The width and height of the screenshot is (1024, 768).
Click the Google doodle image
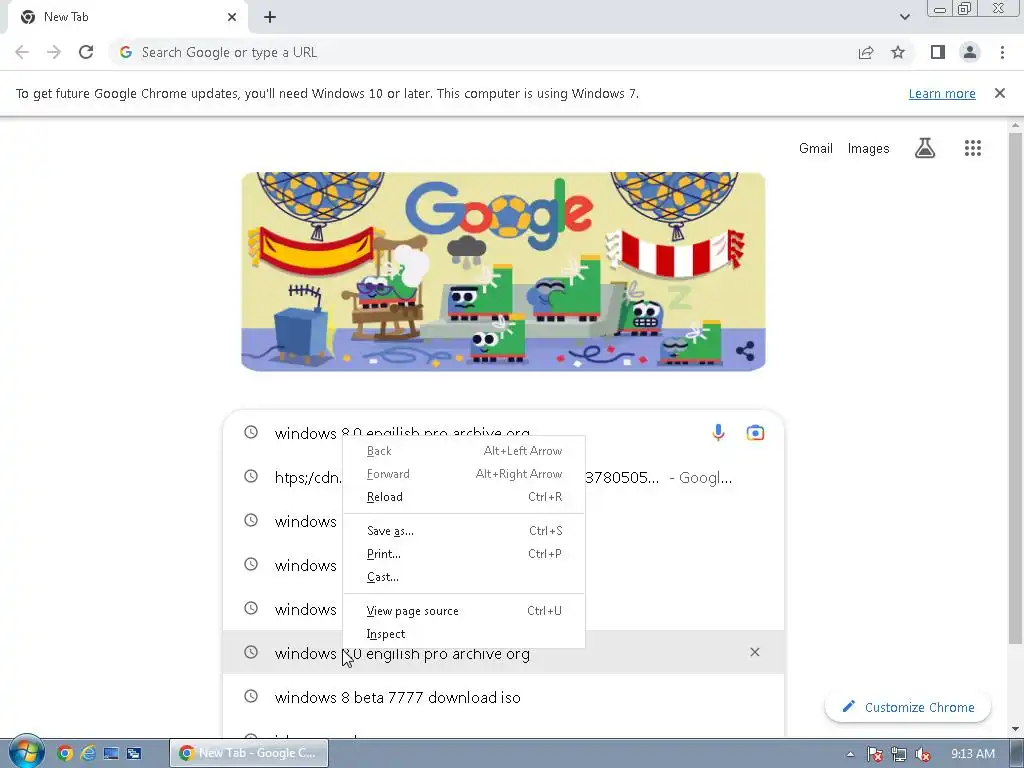click(503, 271)
